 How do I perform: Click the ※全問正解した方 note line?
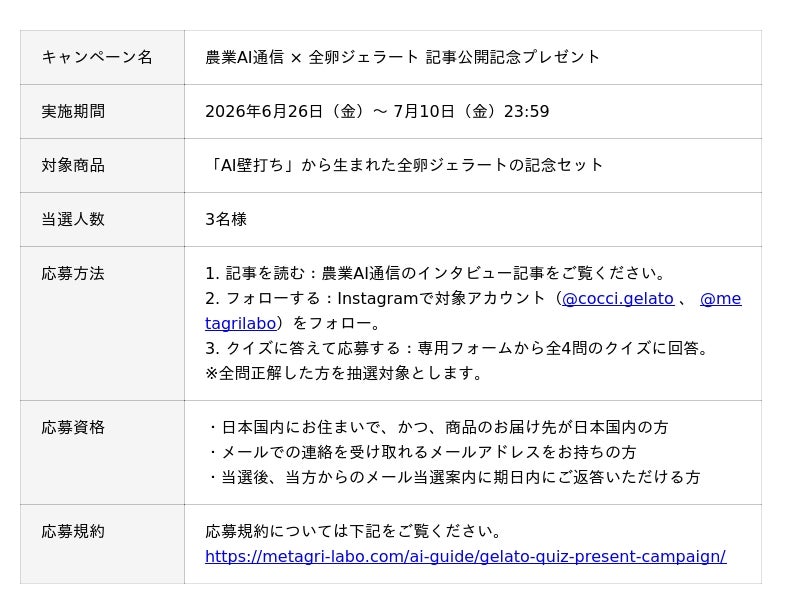[x=343, y=373]
